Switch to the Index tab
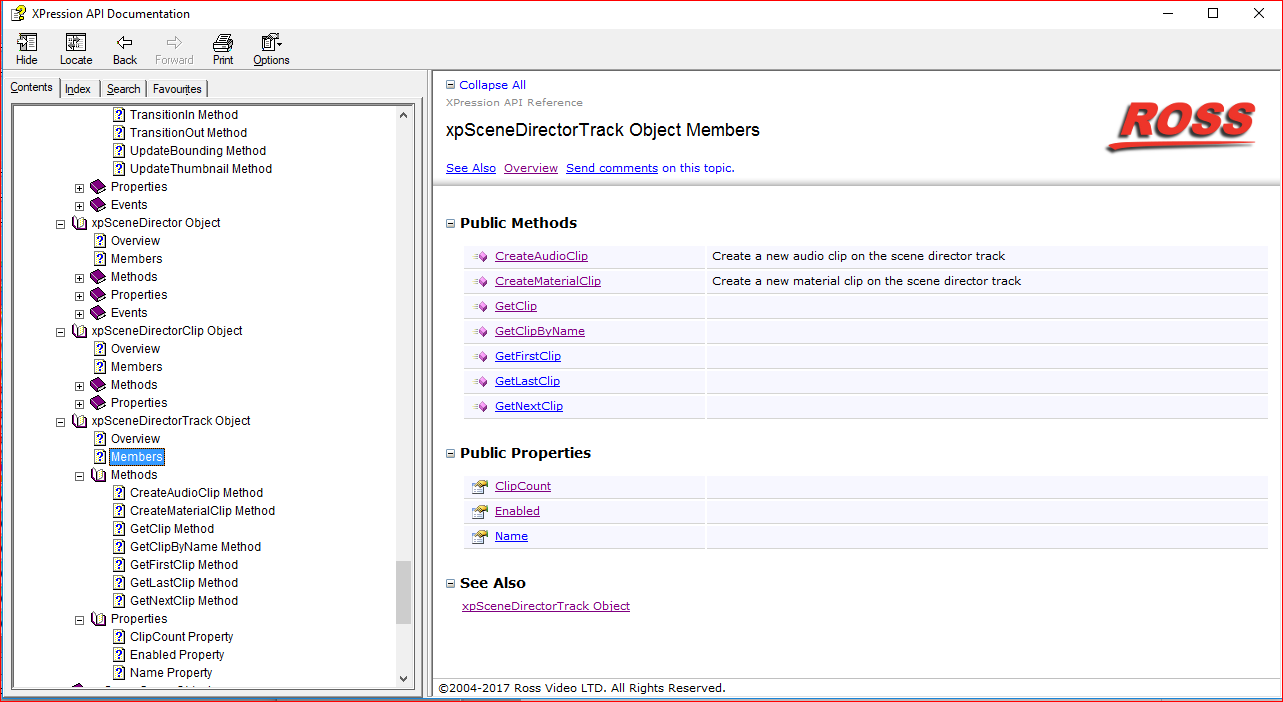The width and height of the screenshot is (1283, 702). (78, 89)
